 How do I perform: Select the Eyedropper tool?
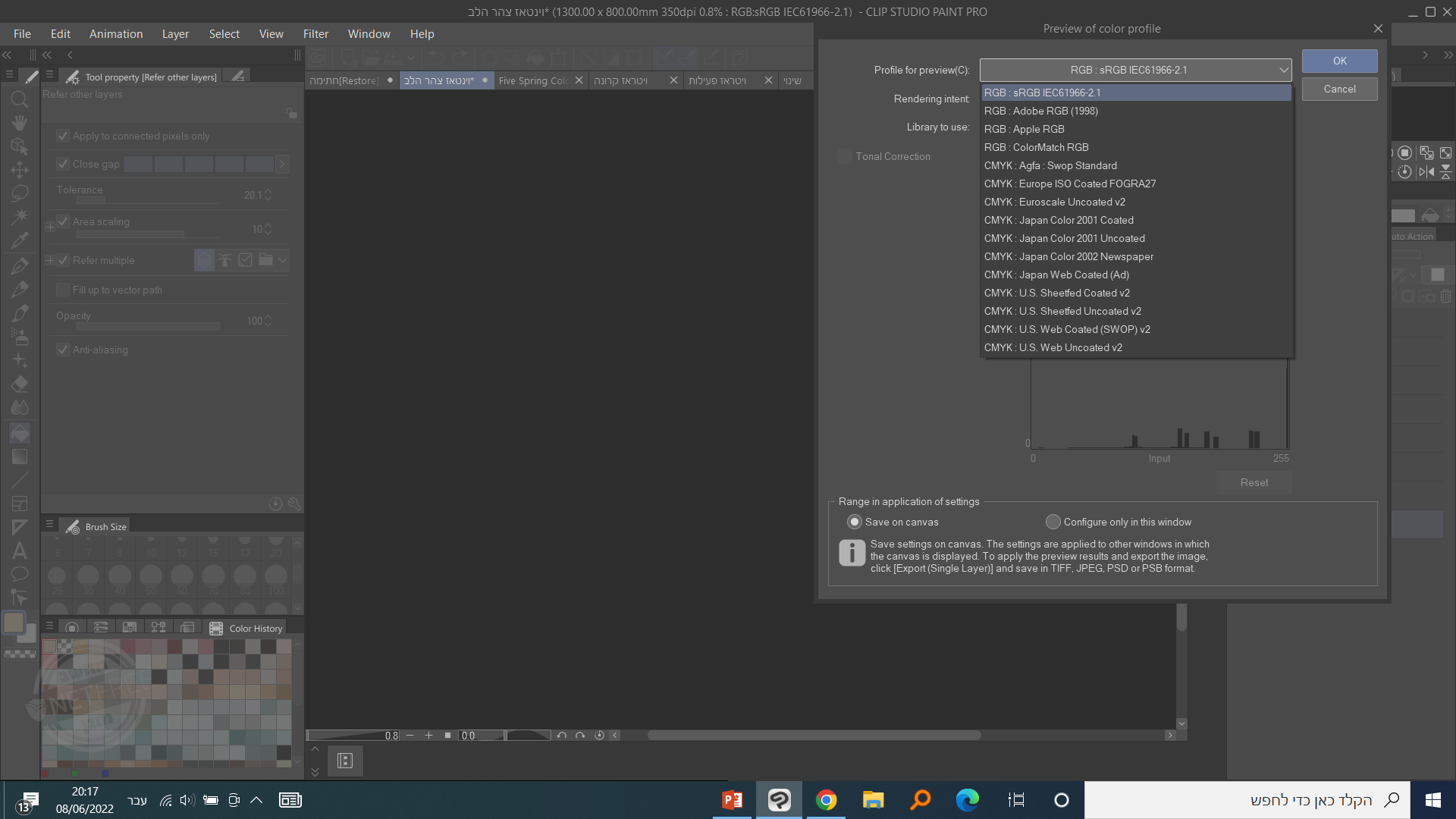coord(20,240)
